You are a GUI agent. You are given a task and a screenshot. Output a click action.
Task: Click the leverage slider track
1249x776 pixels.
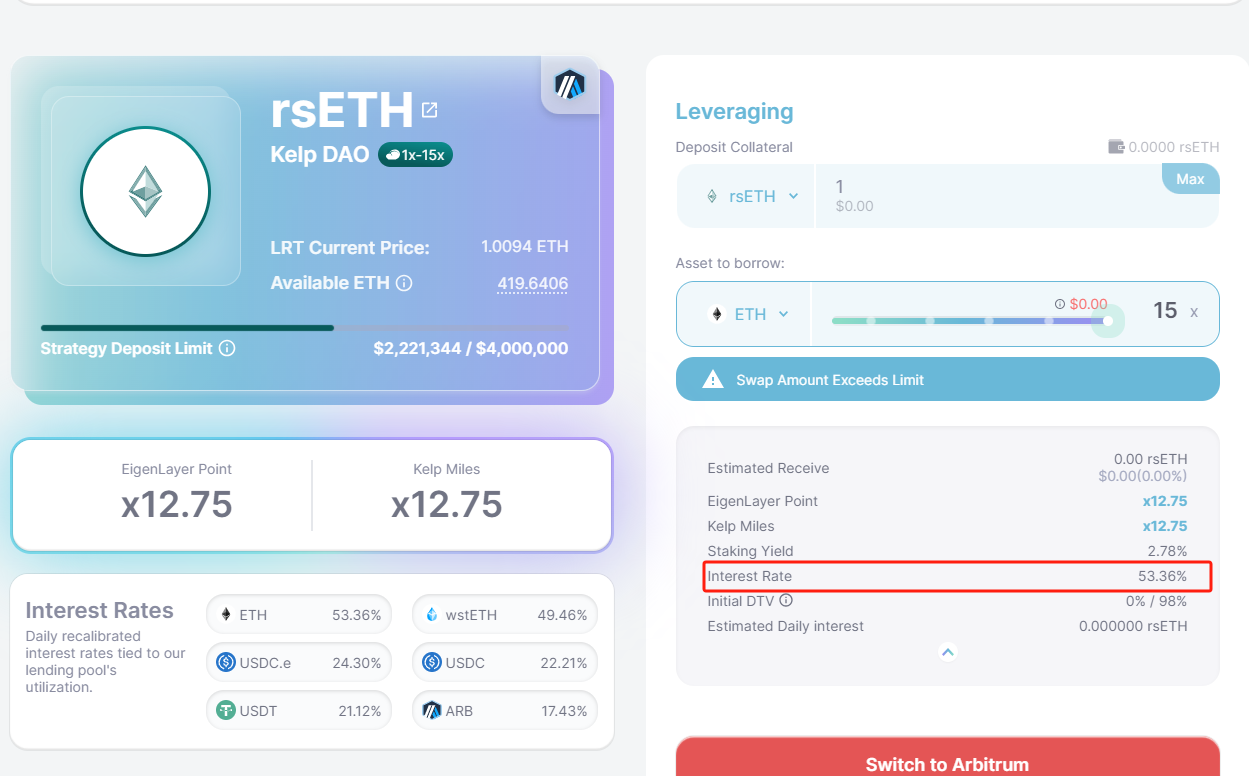[x=970, y=321]
